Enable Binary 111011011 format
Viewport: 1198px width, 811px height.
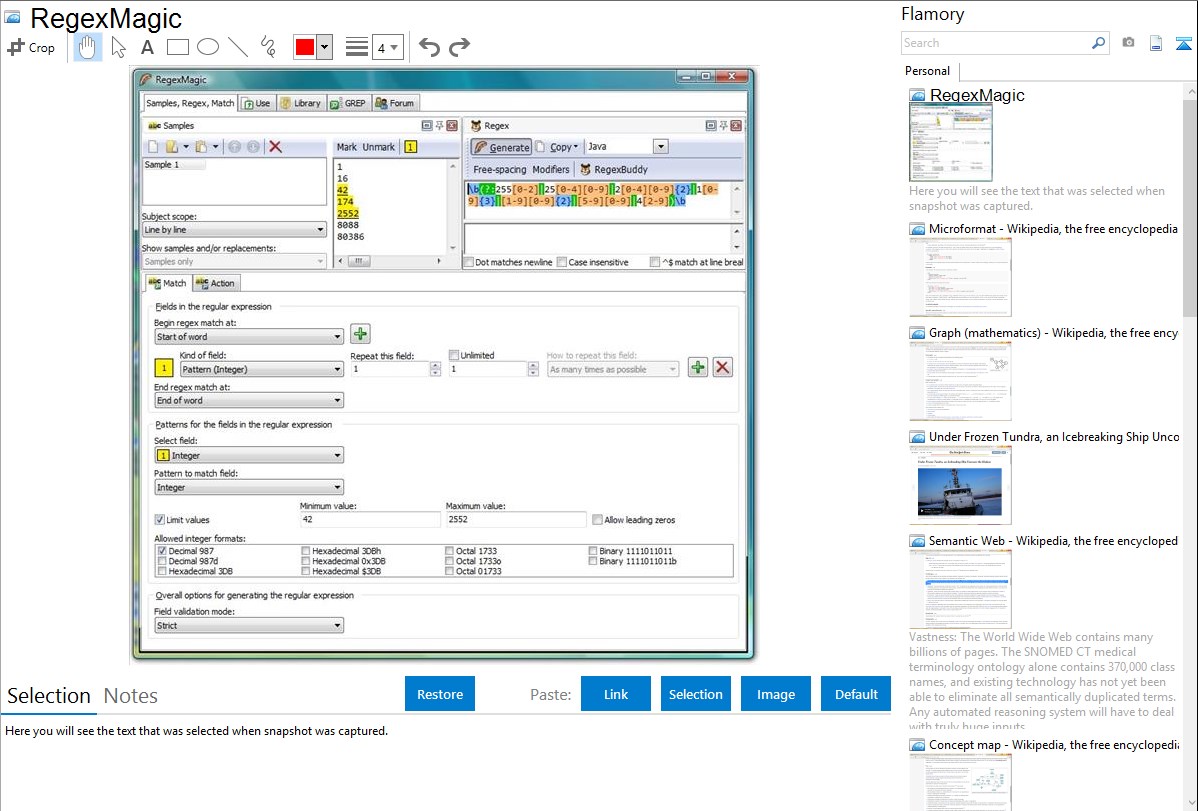point(593,550)
